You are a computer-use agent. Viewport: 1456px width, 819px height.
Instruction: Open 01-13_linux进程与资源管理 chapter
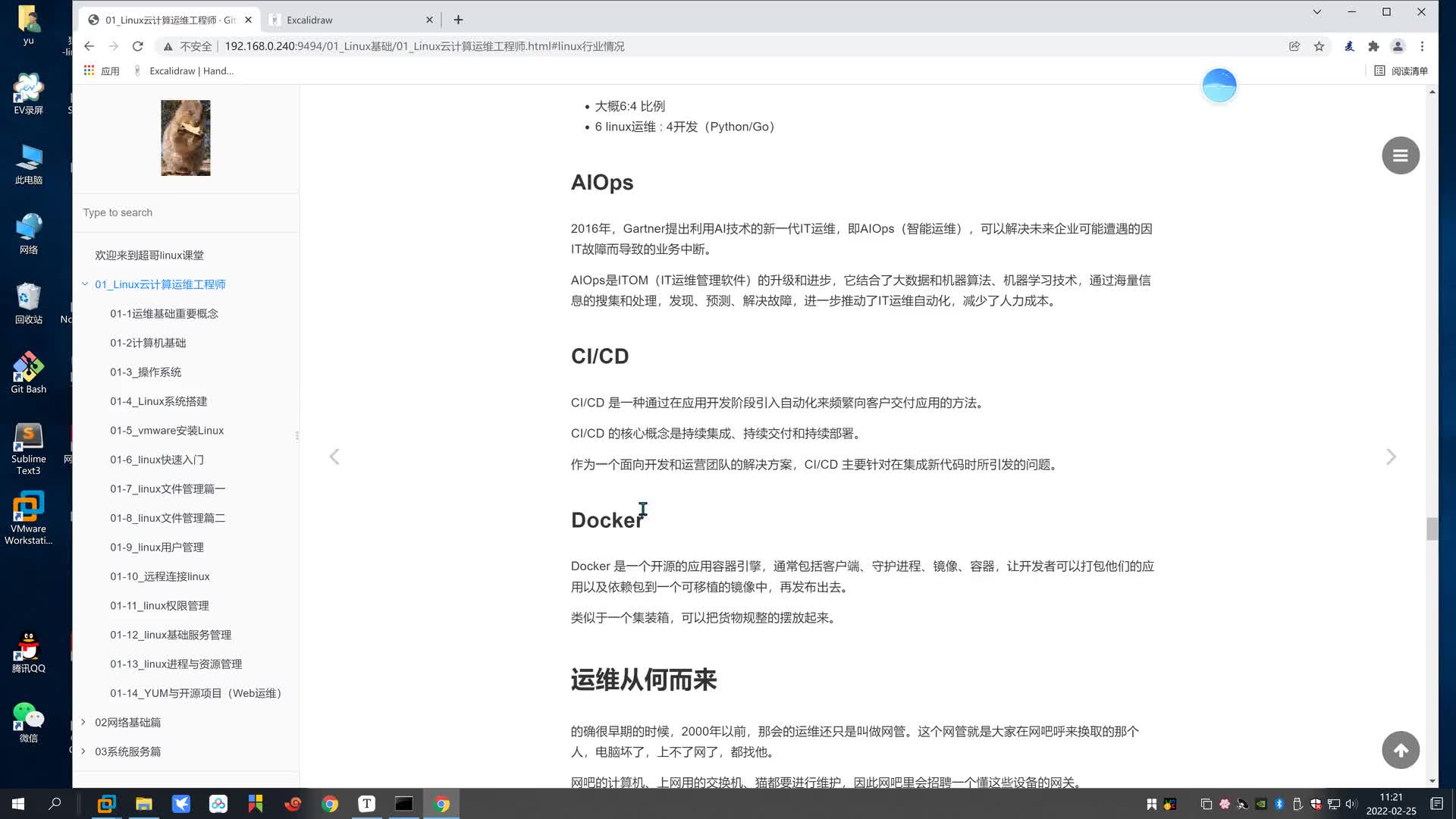pos(176,664)
